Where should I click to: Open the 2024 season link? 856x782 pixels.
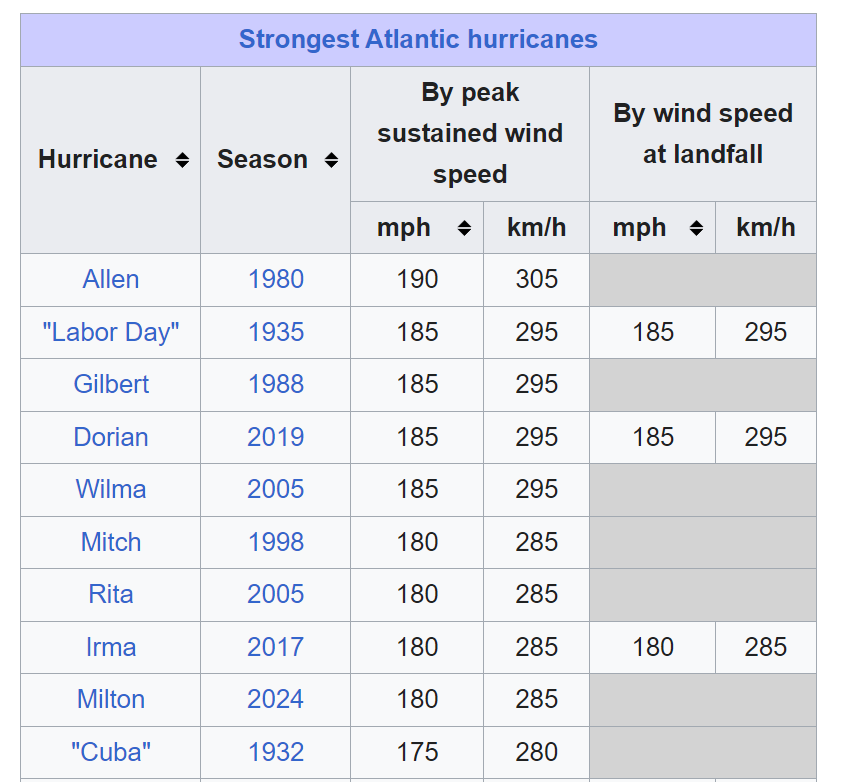276,699
